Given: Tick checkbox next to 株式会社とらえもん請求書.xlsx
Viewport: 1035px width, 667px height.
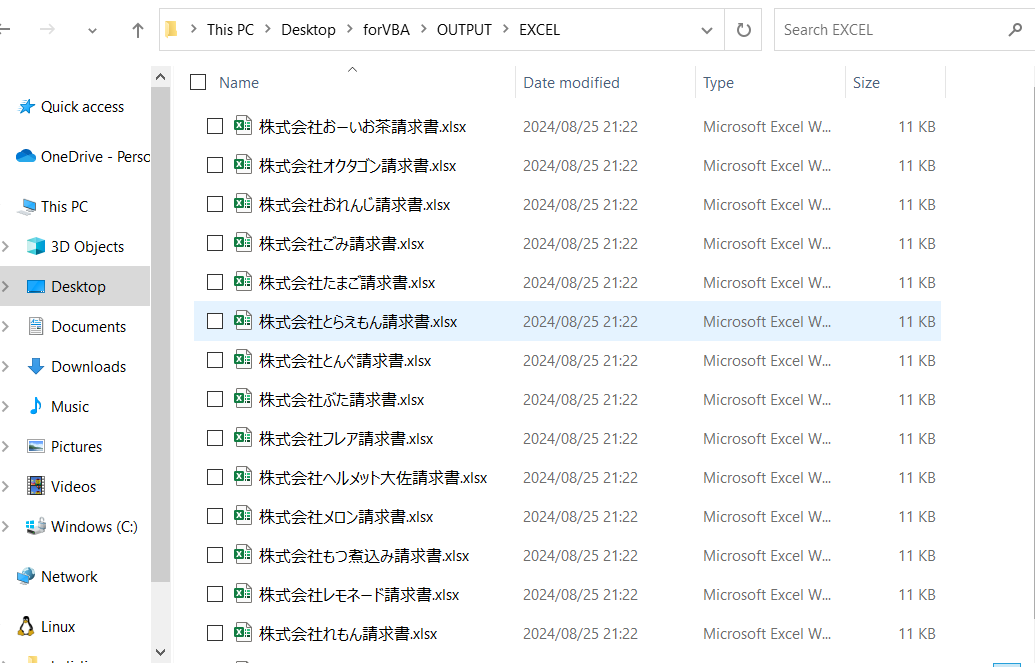Looking at the screenshot, I should click(215, 321).
